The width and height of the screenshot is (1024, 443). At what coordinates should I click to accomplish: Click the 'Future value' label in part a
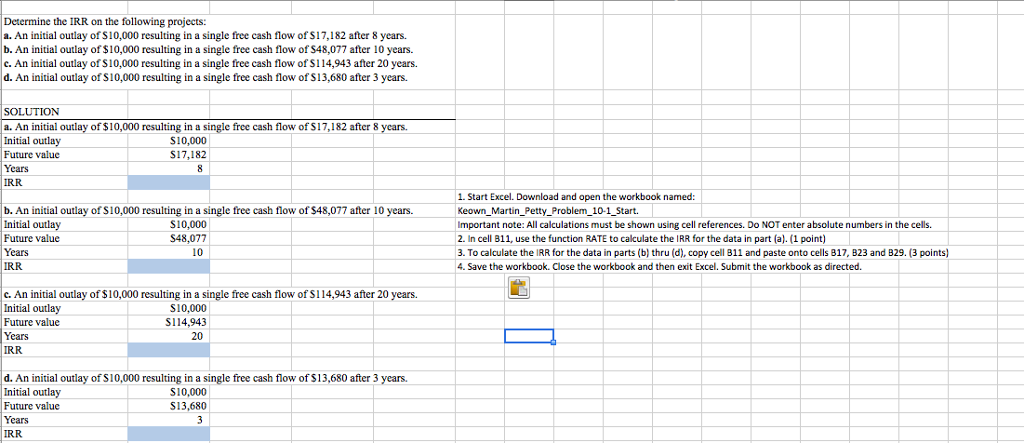click(x=31, y=155)
